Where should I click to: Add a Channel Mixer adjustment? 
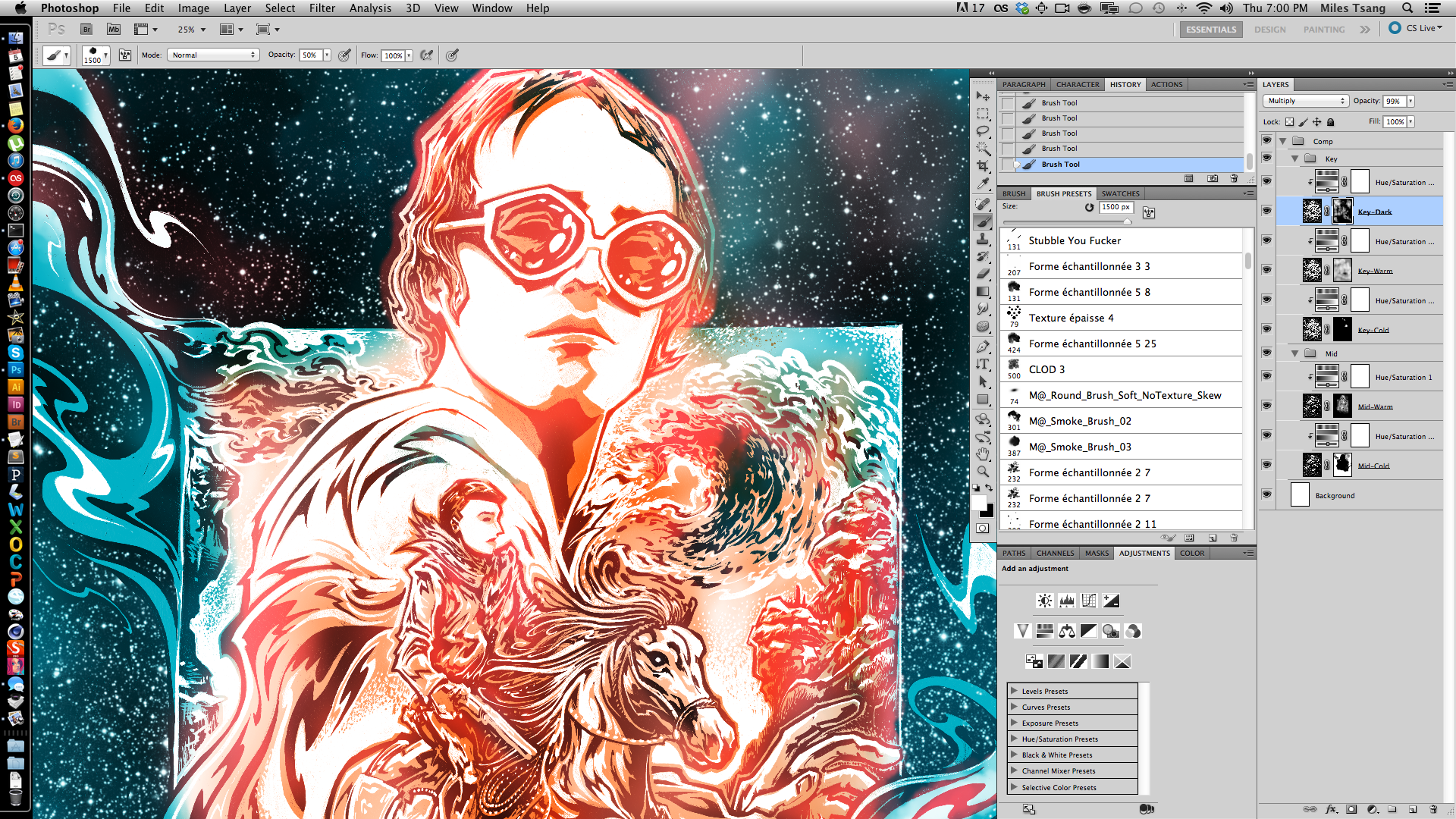[1133, 631]
